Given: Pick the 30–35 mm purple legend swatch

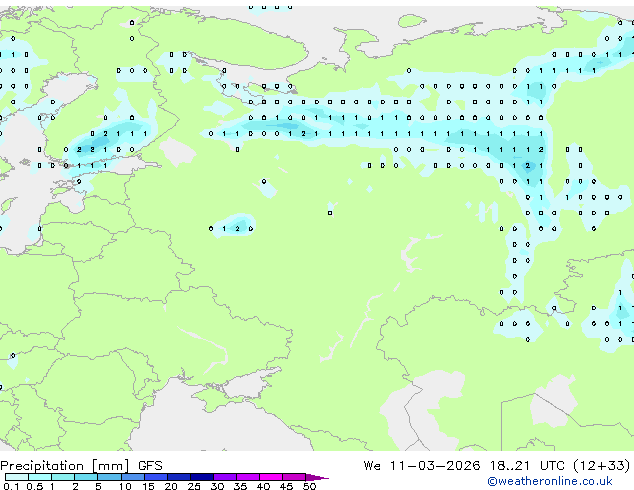Looking at the screenshot, I should (x=225, y=477).
